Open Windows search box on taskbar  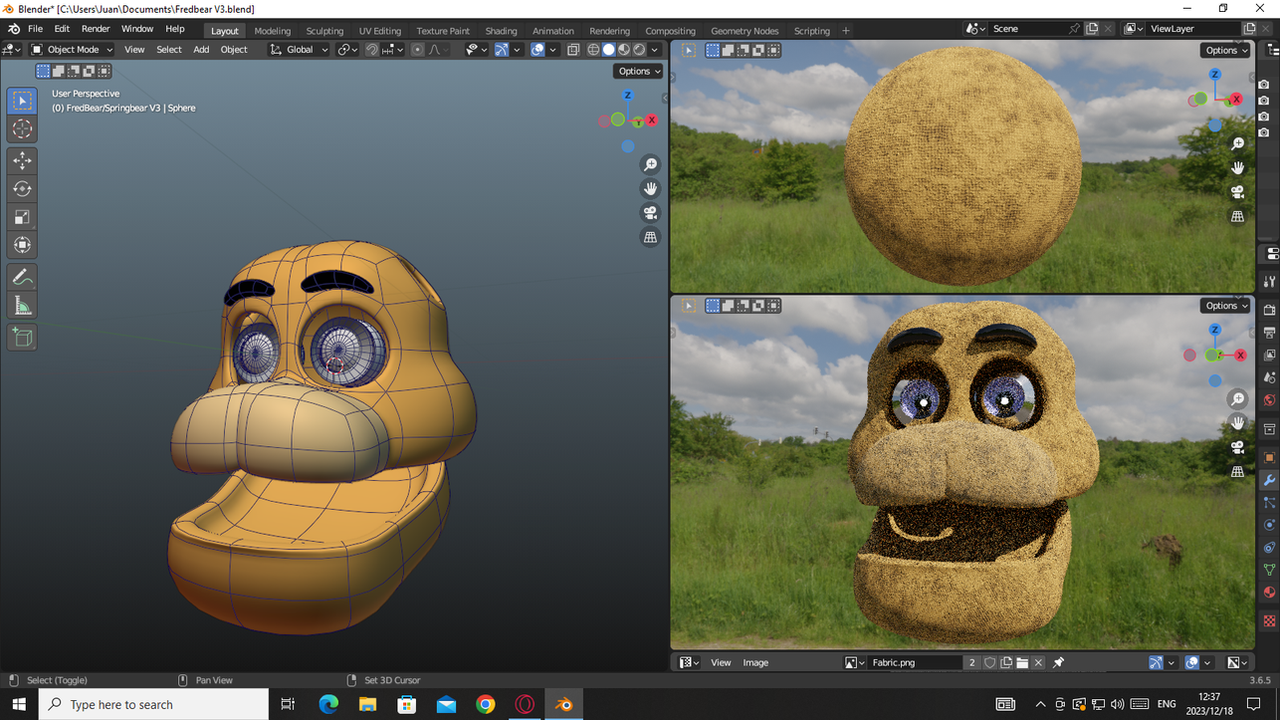[x=154, y=704]
